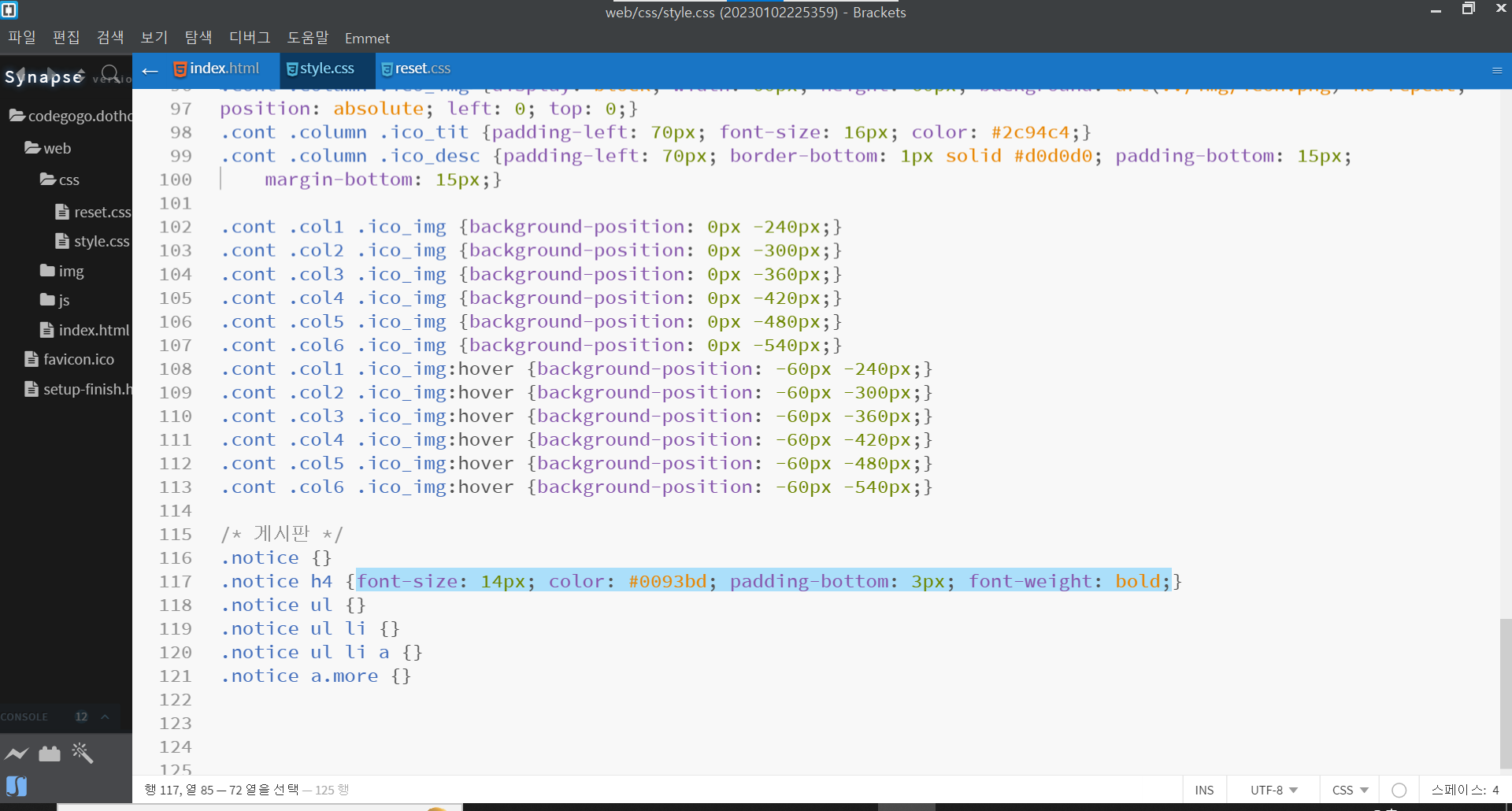Open the Extension Manager brick icon

50,754
